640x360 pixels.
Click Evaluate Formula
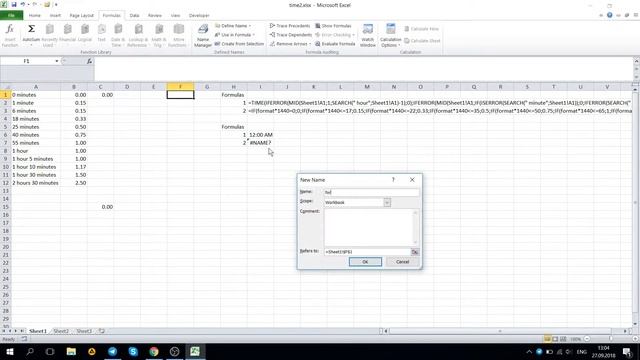[335, 44]
